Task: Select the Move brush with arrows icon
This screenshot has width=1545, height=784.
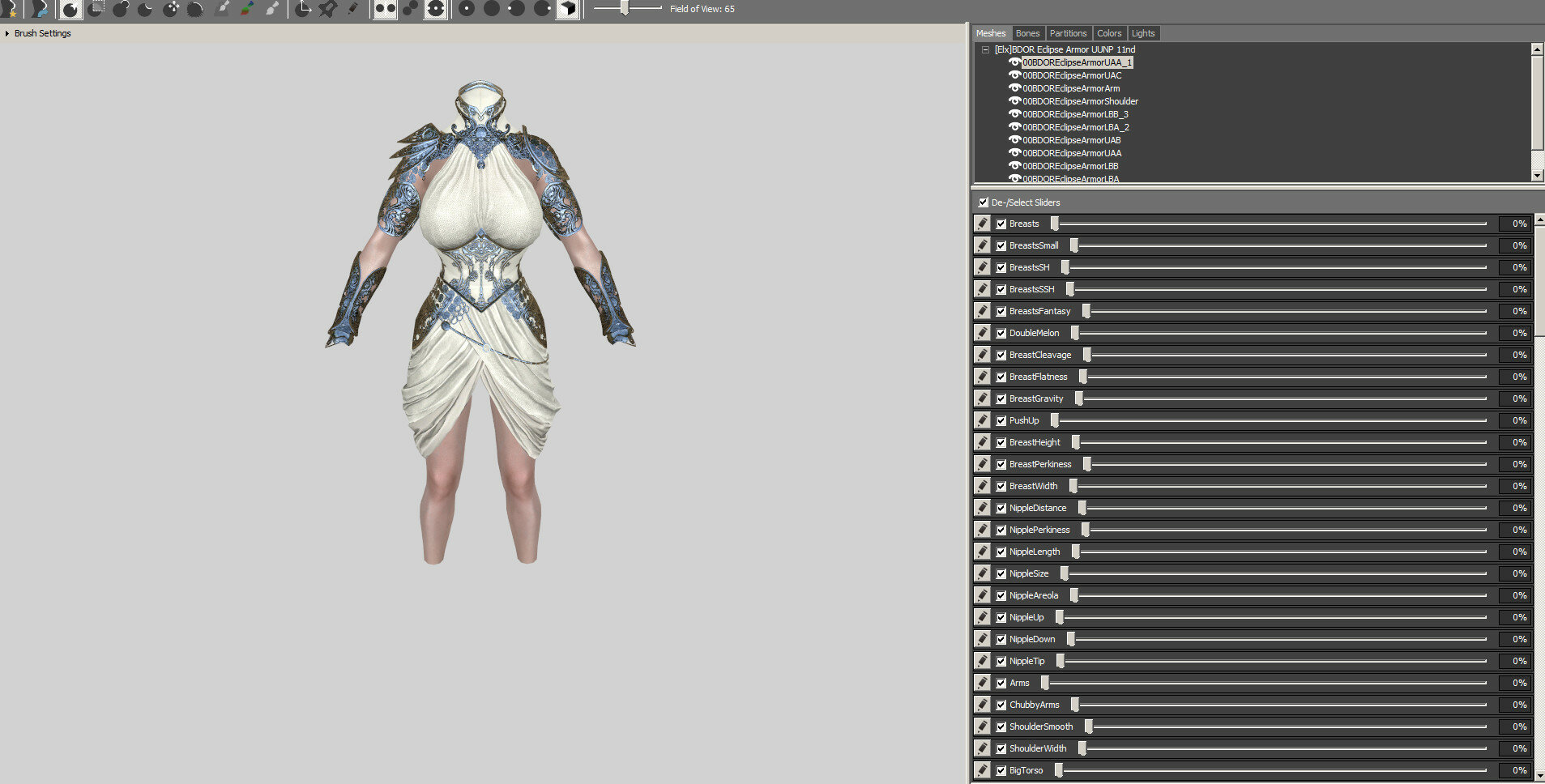Action: pos(171,9)
